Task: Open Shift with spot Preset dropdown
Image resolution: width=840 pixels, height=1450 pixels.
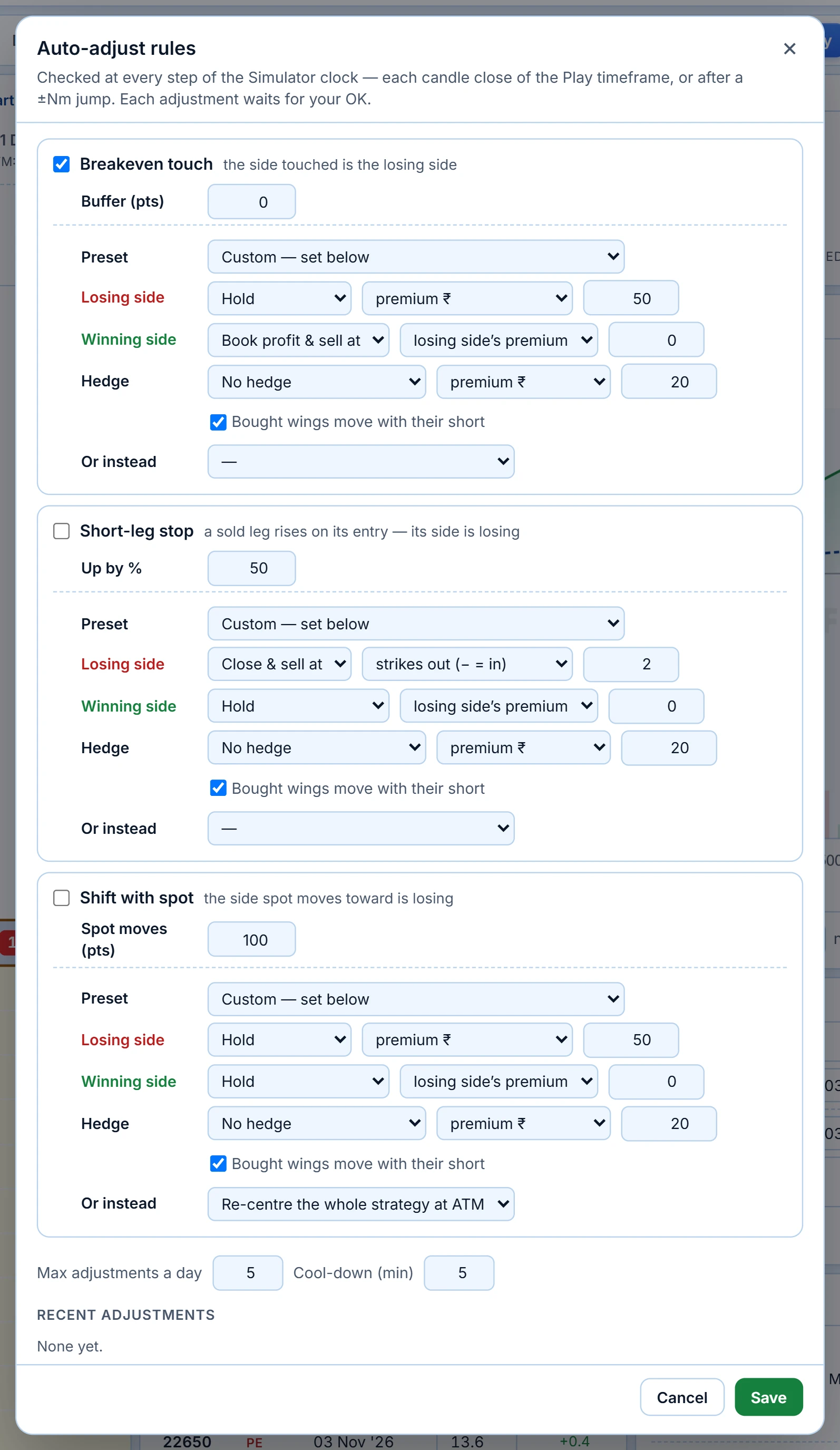Action: click(x=415, y=999)
